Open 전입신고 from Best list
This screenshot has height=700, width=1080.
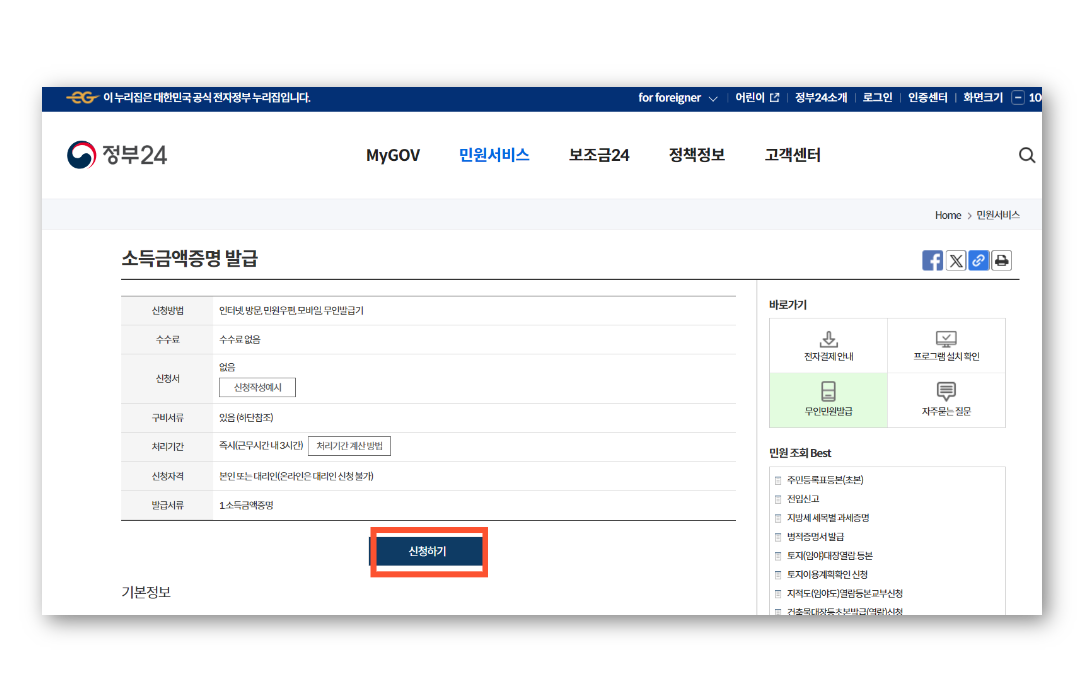tap(802, 499)
